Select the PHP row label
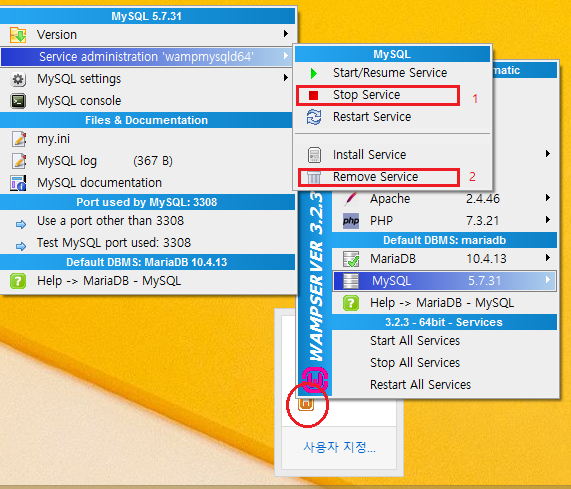Screen dimensions: 571x489 point(381,221)
